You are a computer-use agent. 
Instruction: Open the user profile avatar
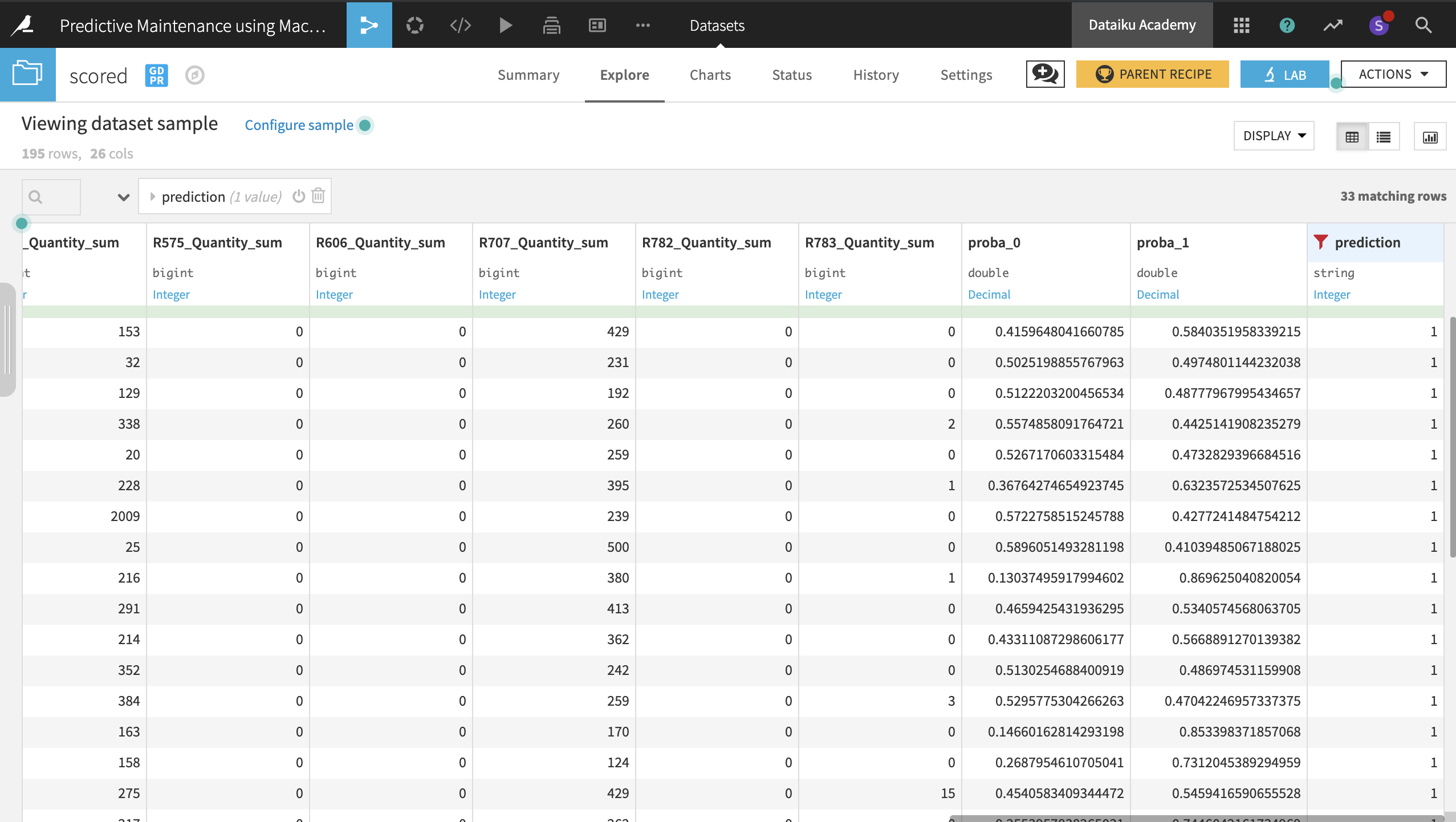coord(1378,25)
